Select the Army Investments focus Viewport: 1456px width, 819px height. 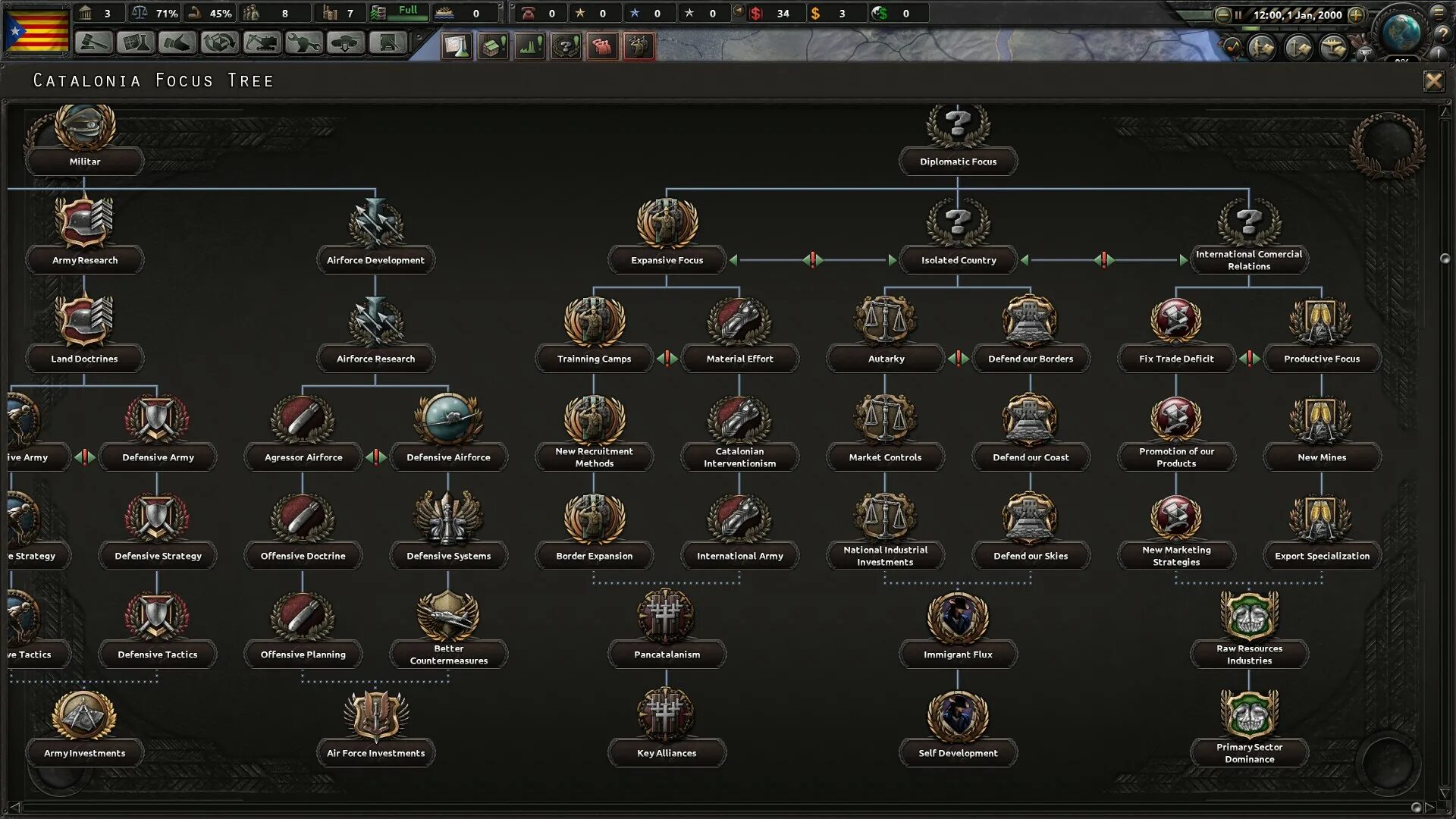coord(85,726)
